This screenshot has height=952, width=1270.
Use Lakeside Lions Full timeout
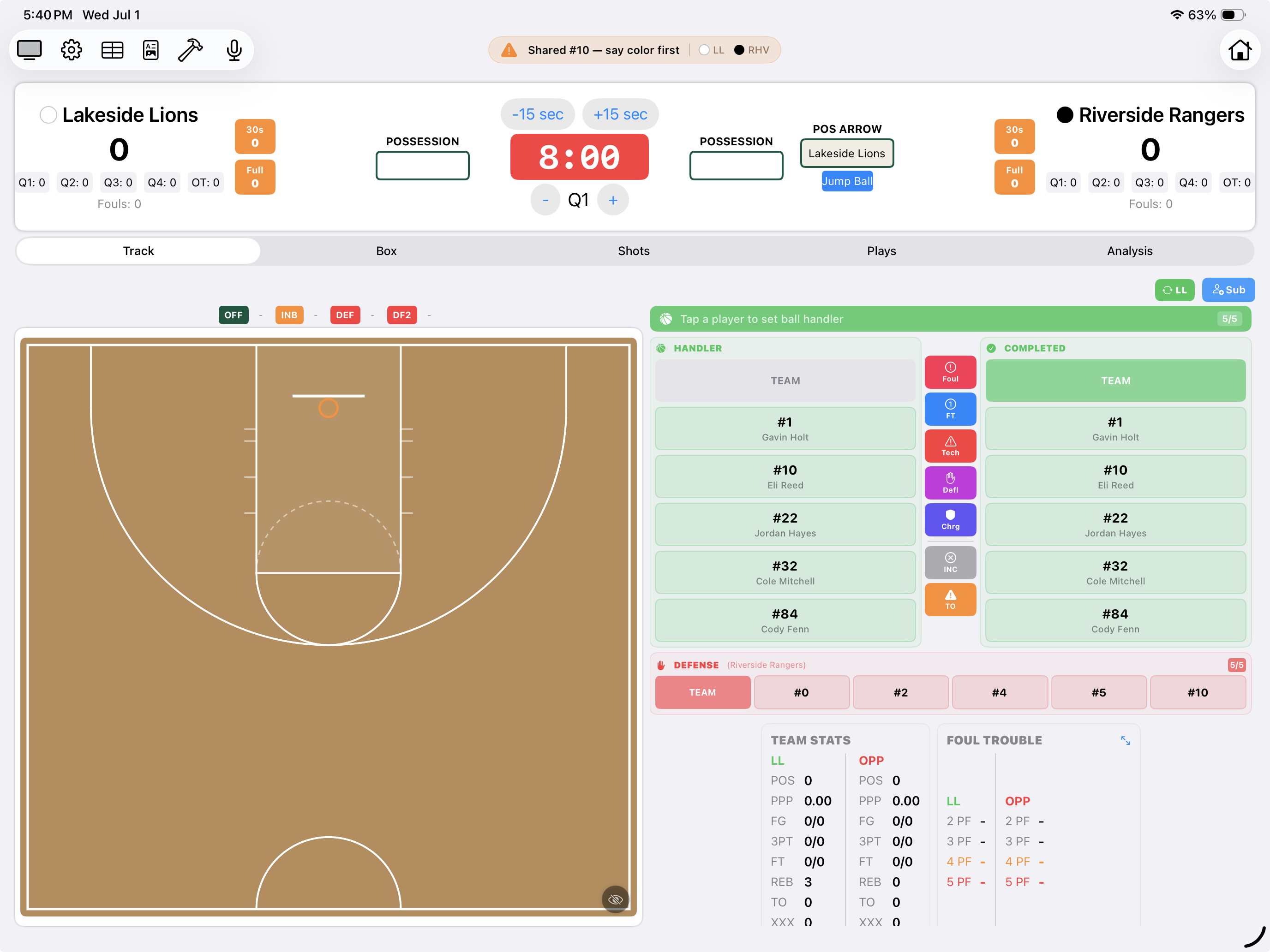(x=255, y=177)
